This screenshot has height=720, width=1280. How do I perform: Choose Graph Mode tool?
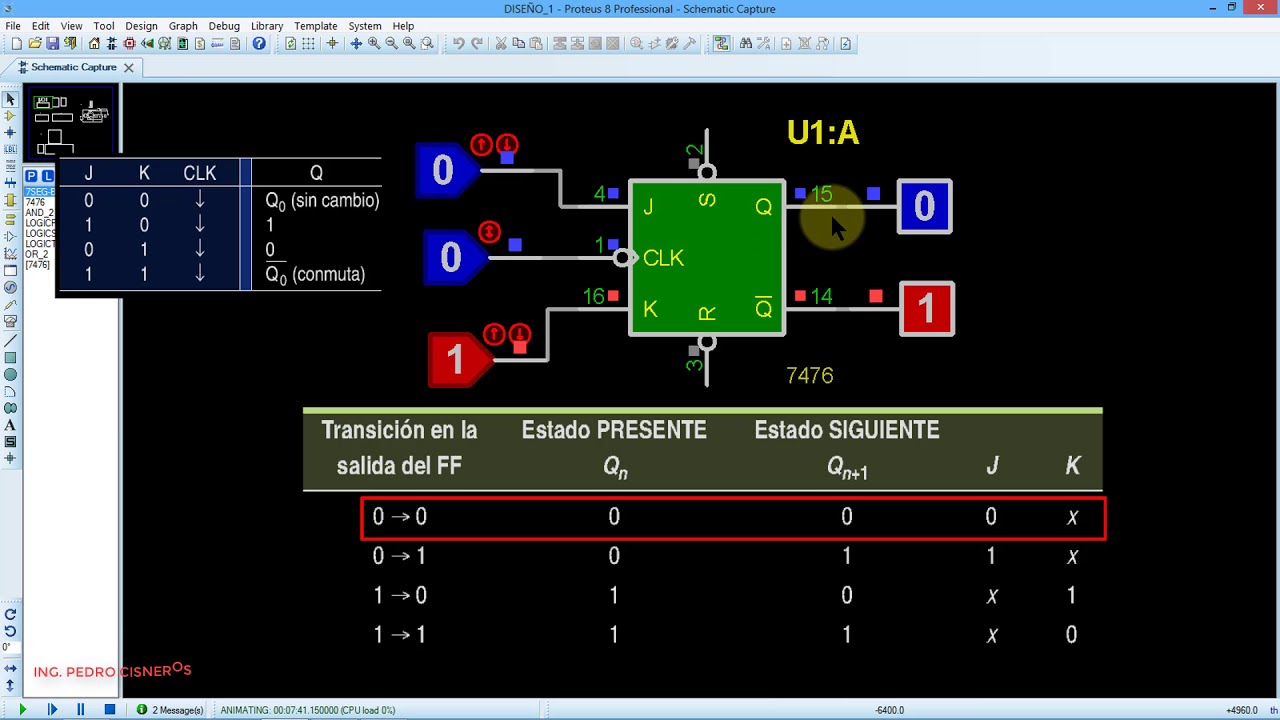(10, 253)
